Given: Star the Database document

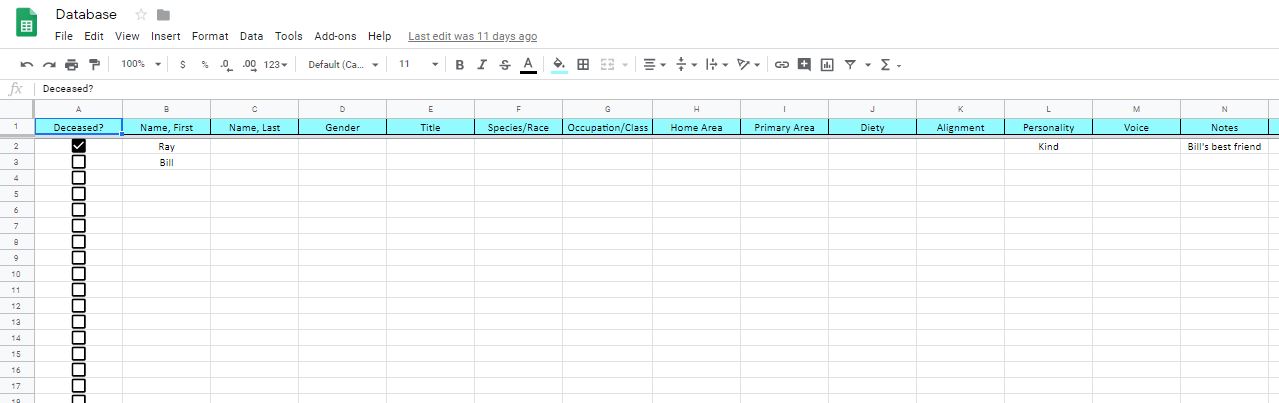Looking at the screenshot, I should (x=141, y=15).
